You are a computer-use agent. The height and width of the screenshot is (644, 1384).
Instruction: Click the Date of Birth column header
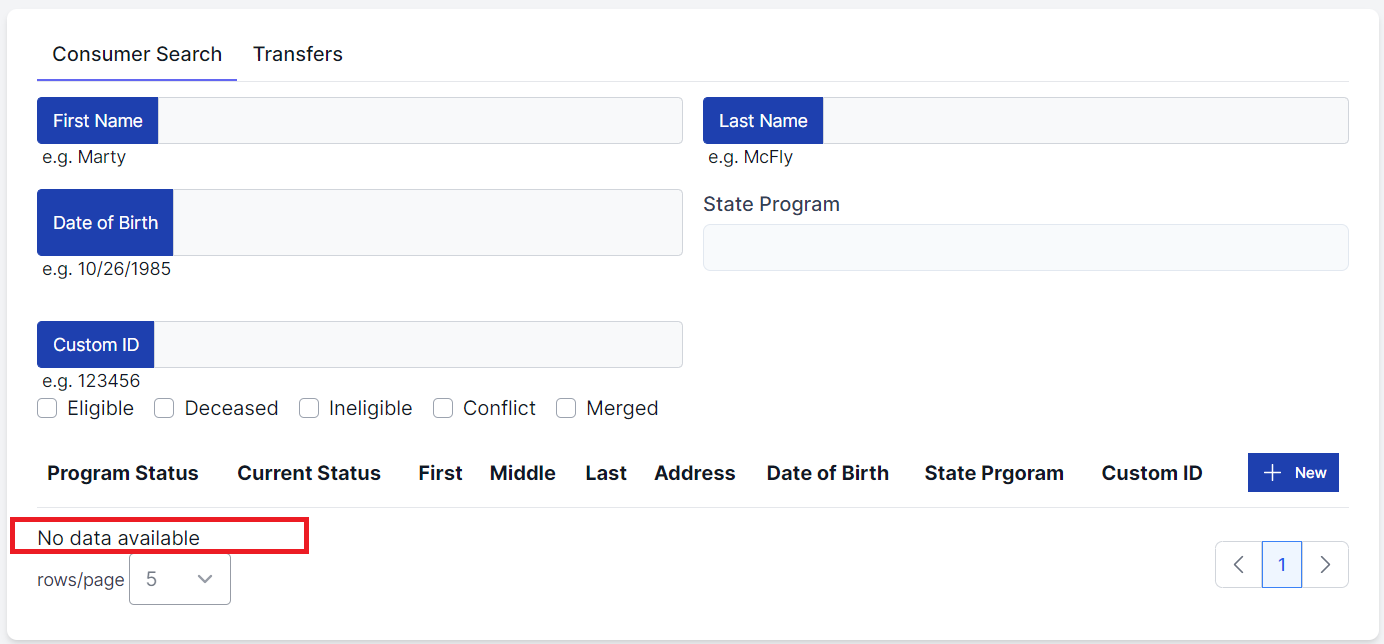pyautogui.click(x=828, y=474)
